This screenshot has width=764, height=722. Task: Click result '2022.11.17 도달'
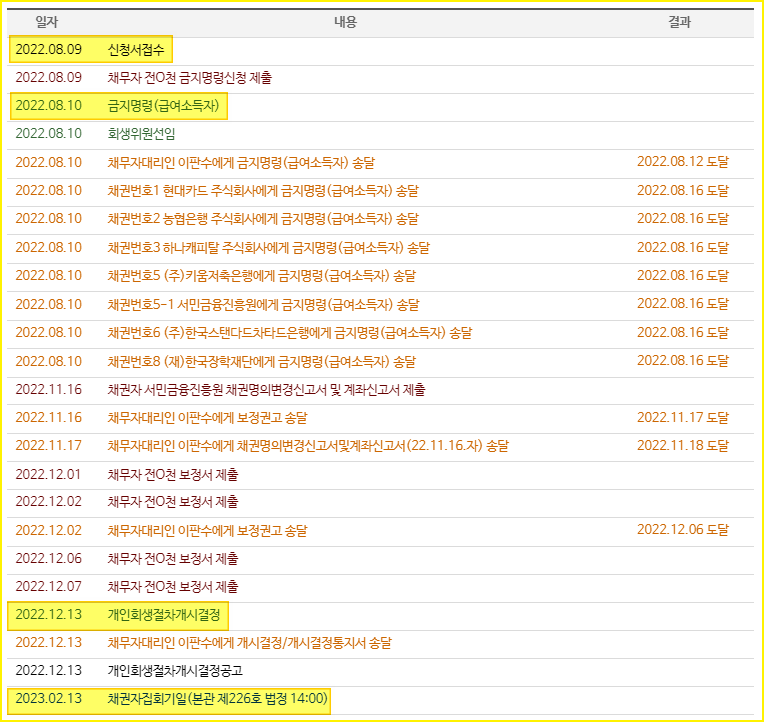[683, 418]
